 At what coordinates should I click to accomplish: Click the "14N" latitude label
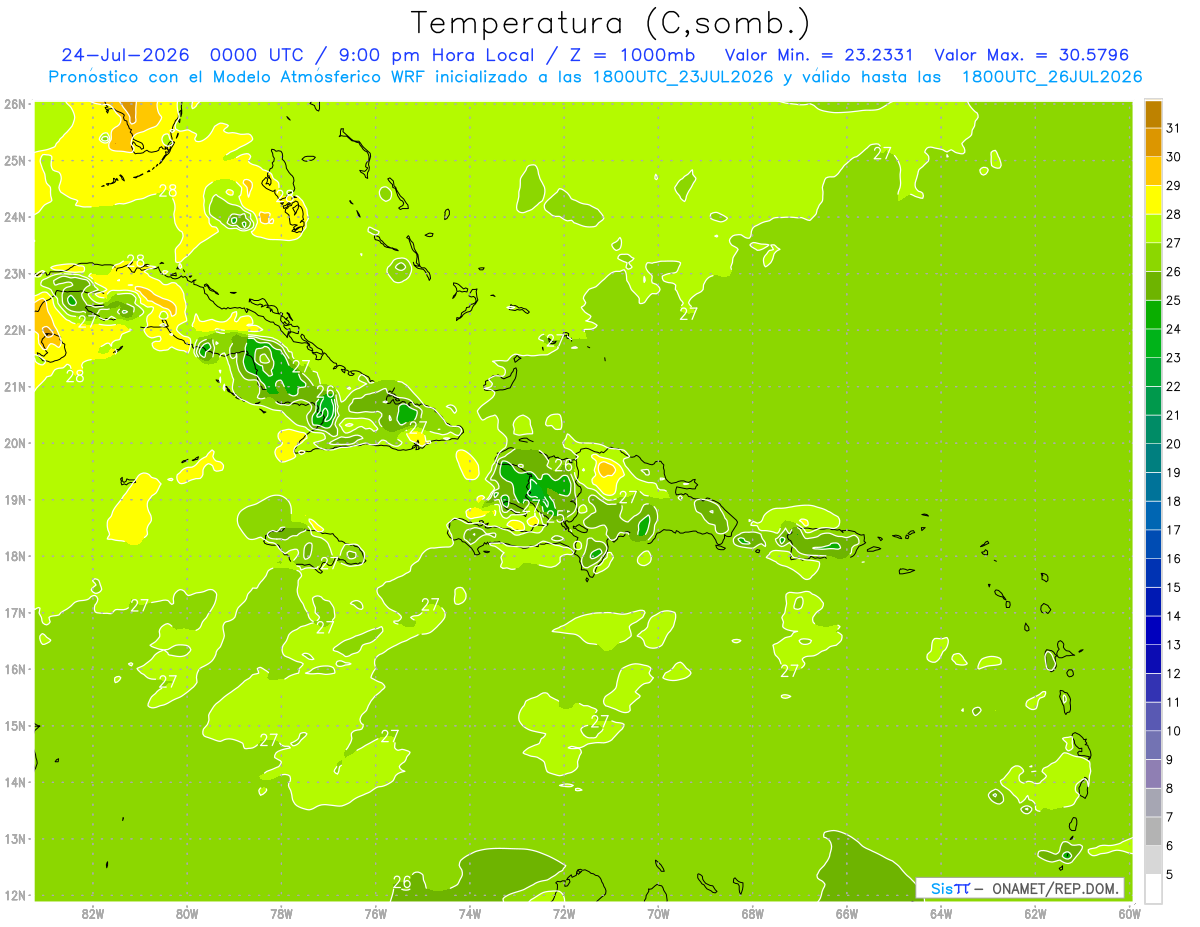tap(14, 781)
